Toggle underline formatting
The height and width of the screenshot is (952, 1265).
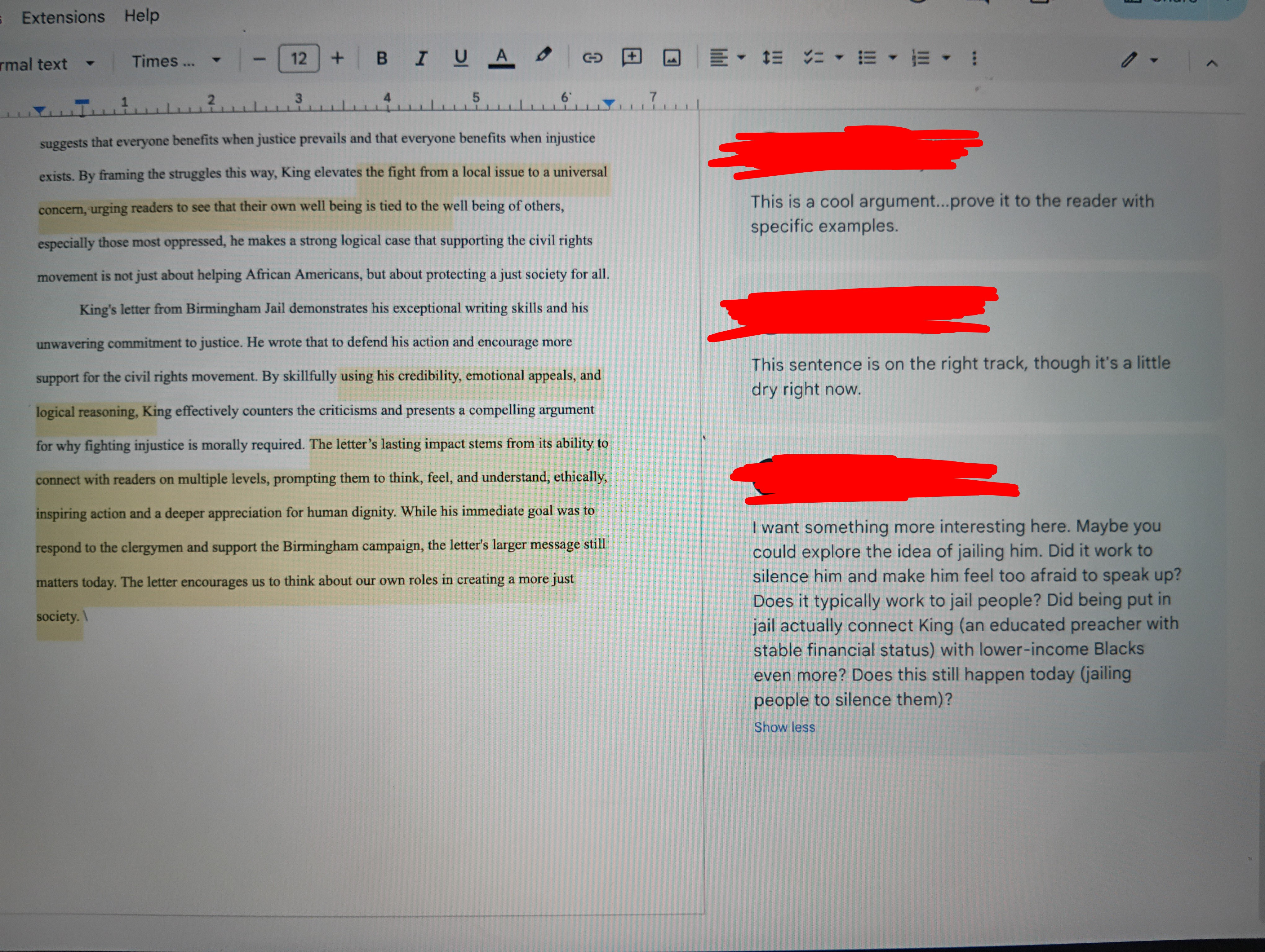coord(460,58)
